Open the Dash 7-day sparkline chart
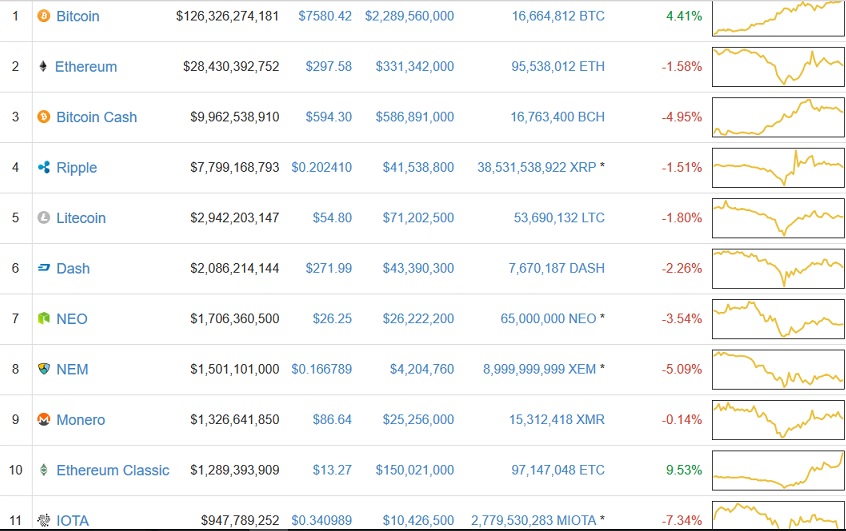This screenshot has width=846, height=531. (x=777, y=268)
